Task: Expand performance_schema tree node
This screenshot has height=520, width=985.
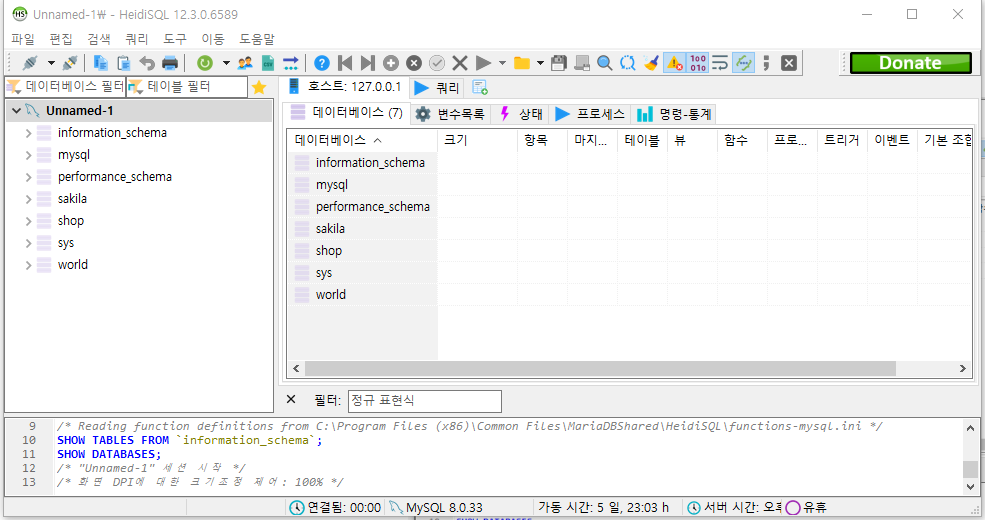Action: tap(28, 177)
